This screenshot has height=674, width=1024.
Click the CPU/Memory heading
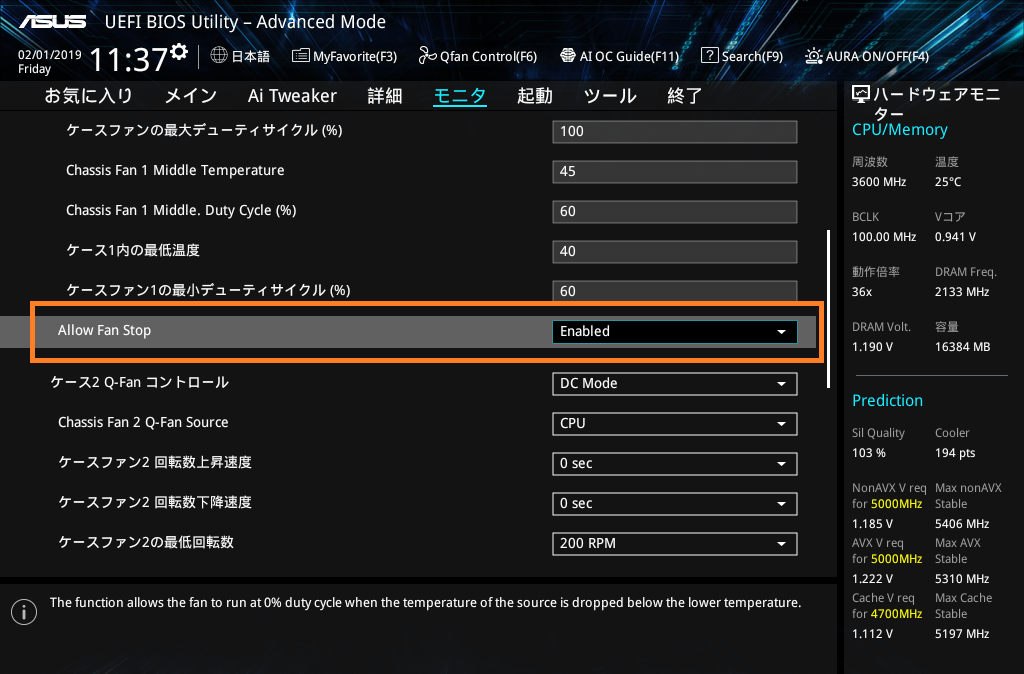[x=900, y=129]
